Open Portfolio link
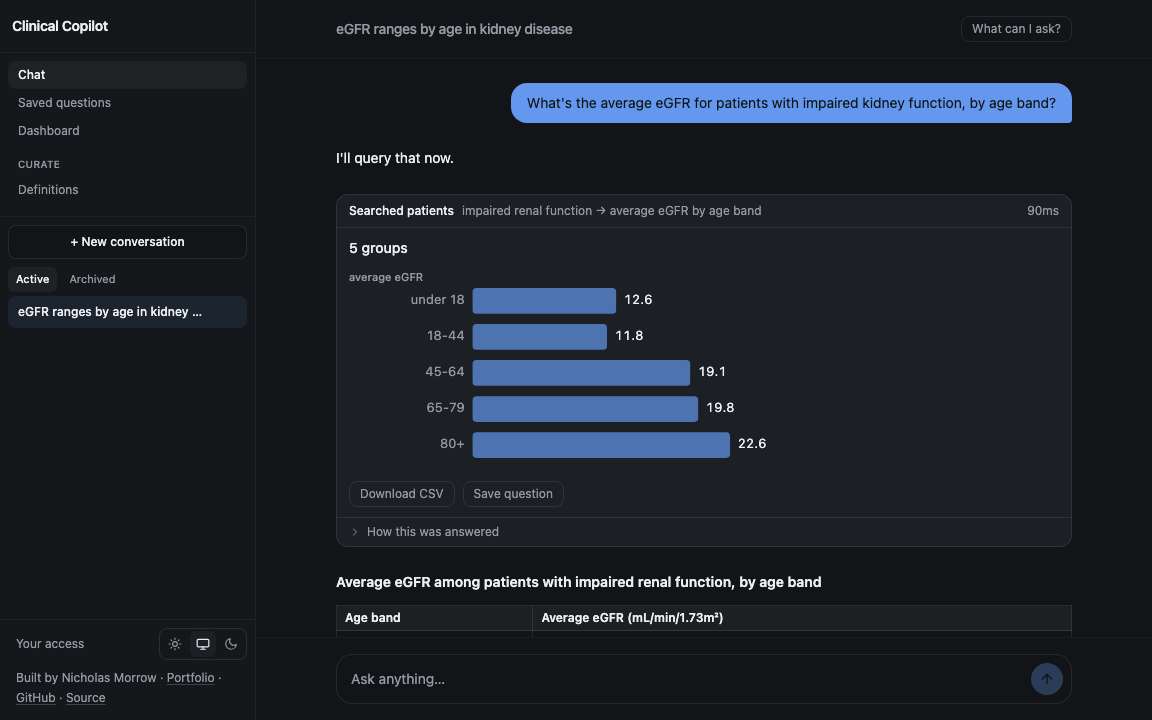 (190, 677)
